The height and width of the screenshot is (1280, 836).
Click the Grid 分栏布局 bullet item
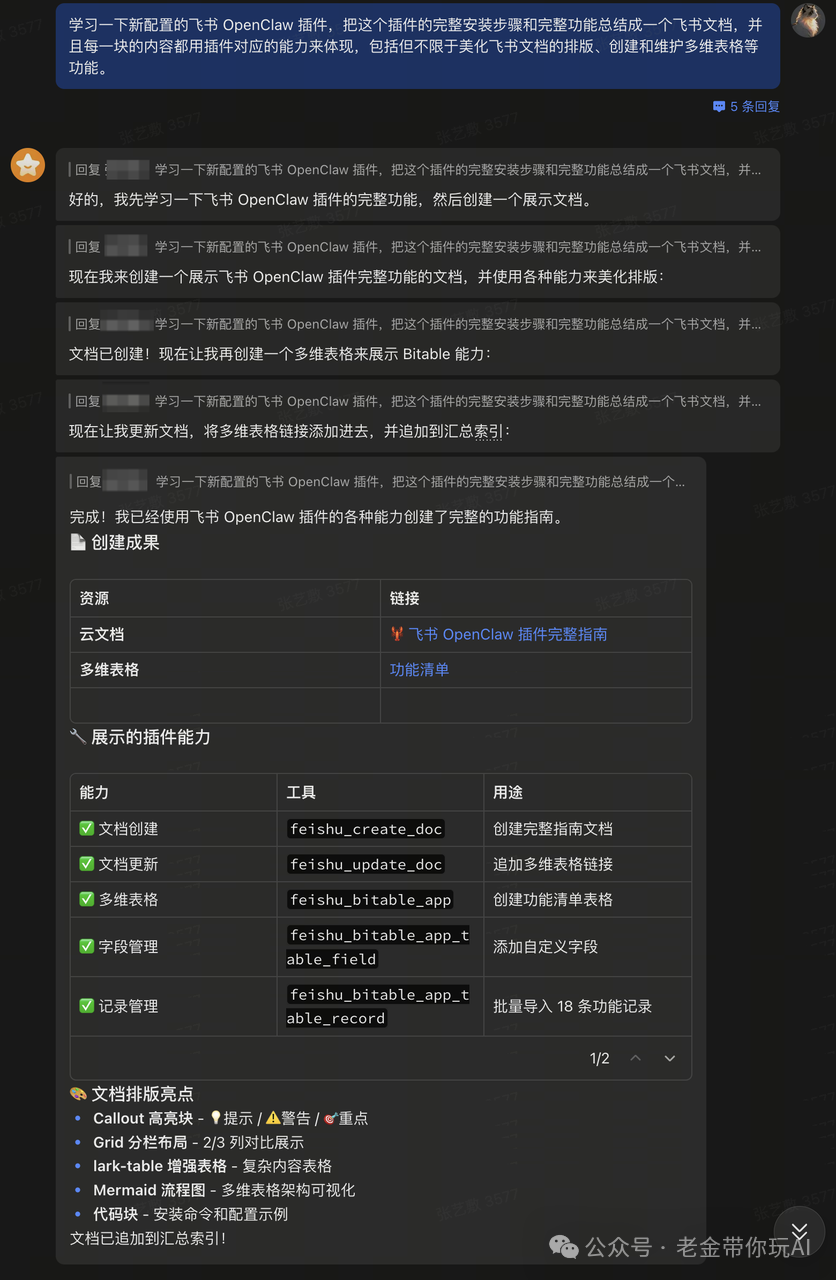coord(198,1142)
